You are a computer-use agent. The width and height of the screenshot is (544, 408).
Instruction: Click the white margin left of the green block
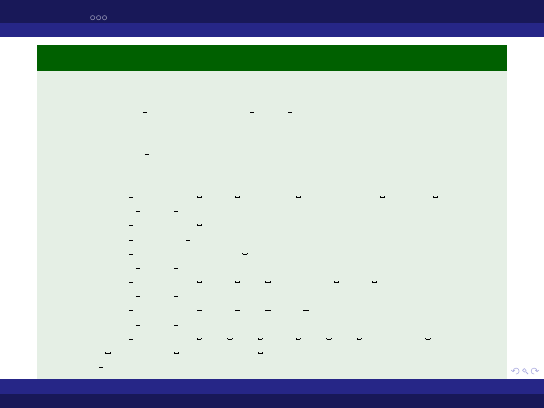tap(18, 208)
